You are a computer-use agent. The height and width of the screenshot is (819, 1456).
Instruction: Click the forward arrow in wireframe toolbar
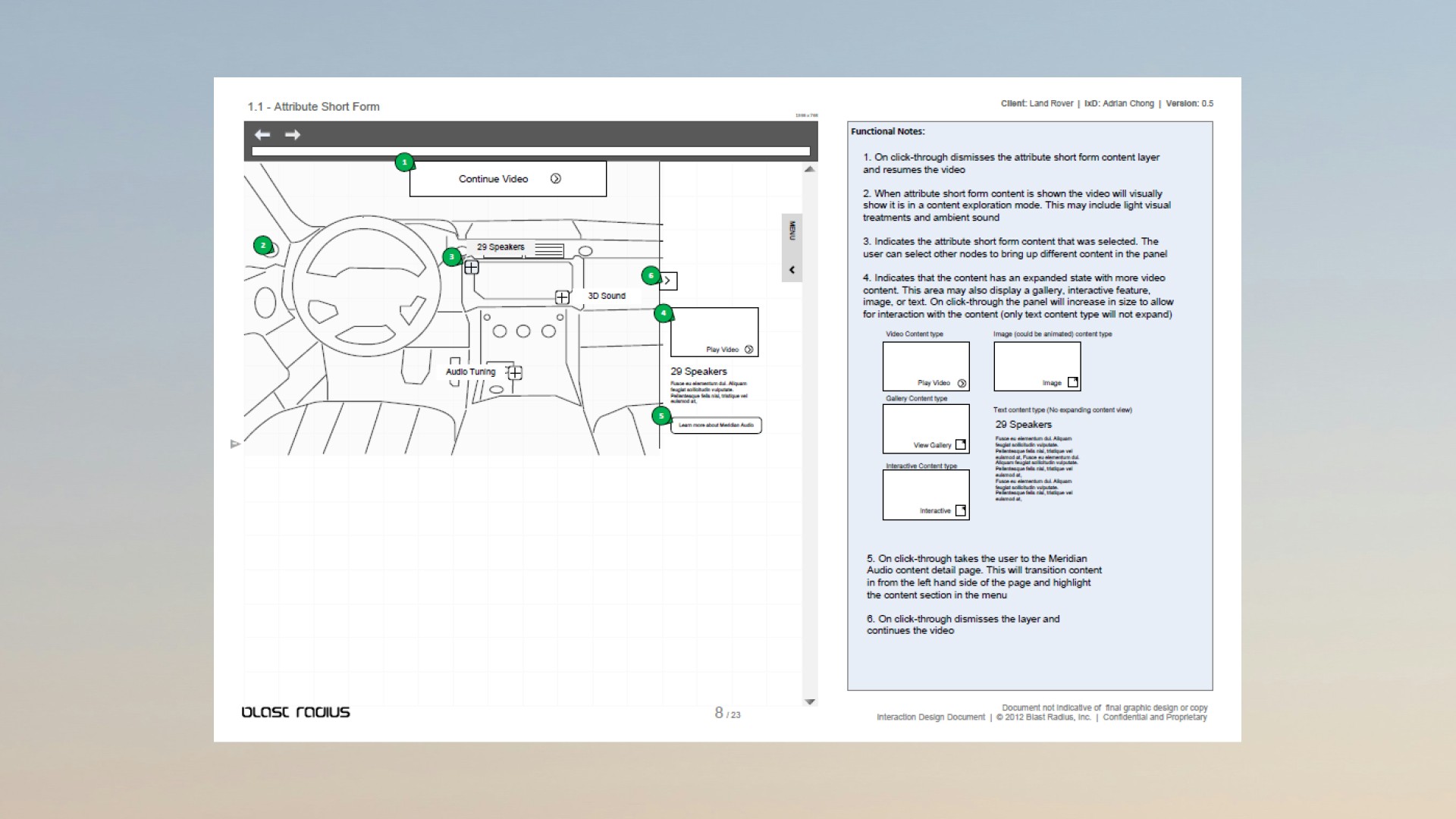click(x=293, y=135)
